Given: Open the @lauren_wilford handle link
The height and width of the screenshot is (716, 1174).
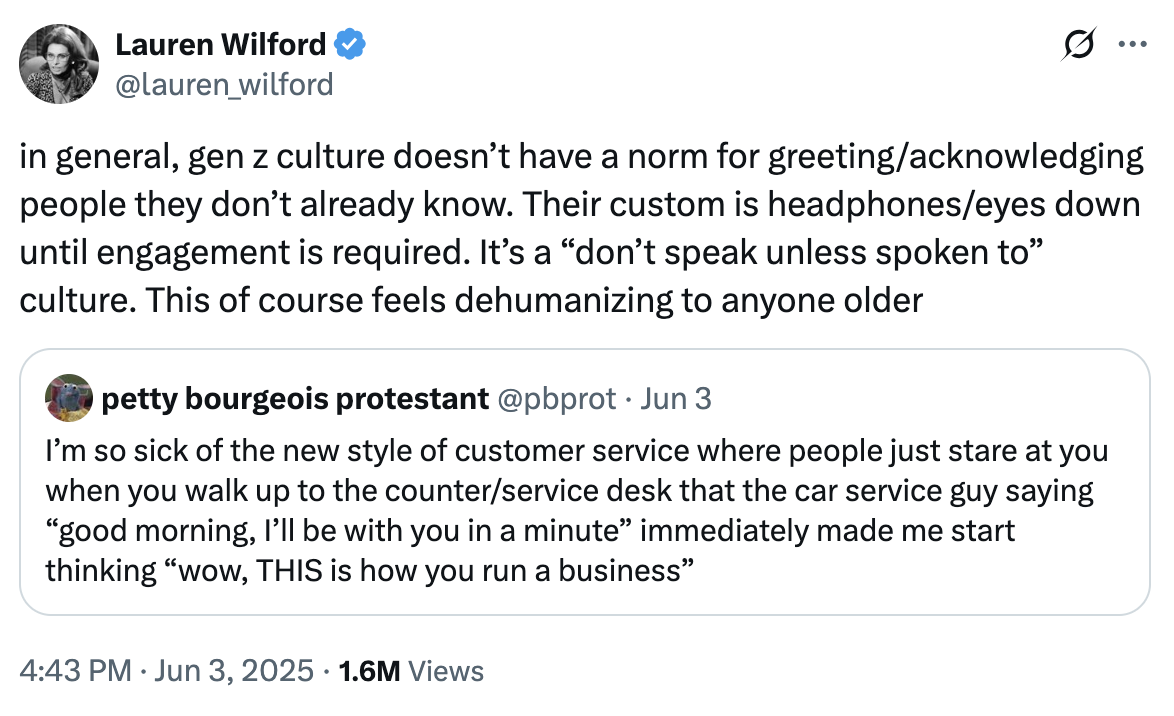Looking at the screenshot, I should [x=224, y=84].
